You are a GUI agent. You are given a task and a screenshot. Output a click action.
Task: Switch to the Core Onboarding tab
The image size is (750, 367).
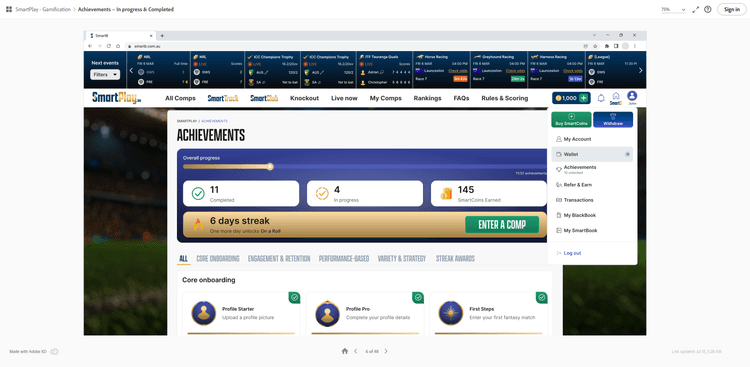click(x=218, y=259)
